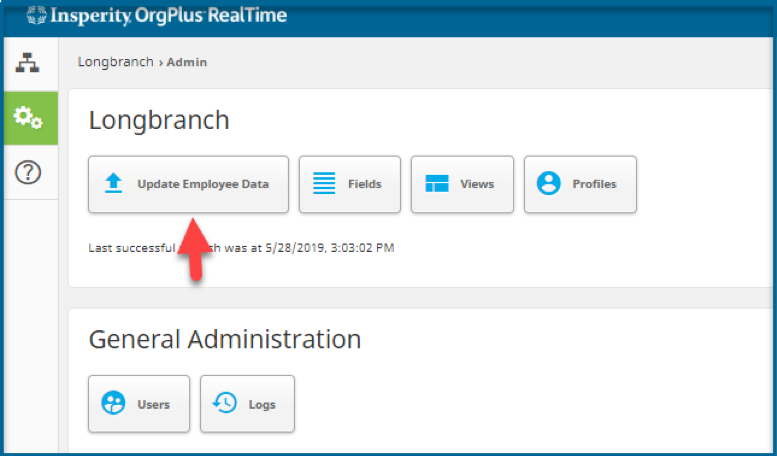The width and height of the screenshot is (777, 456).
Task: Open the Fields button
Action: 350,184
